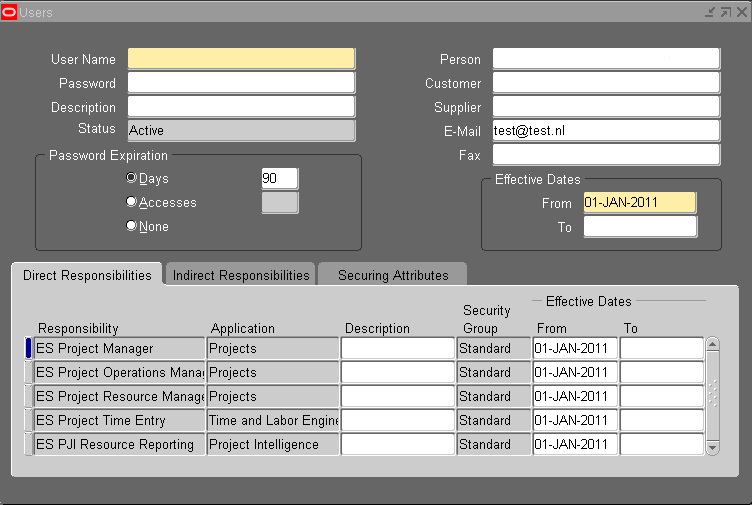Click Description field for ES Project Time Entry

pos(398,420)
